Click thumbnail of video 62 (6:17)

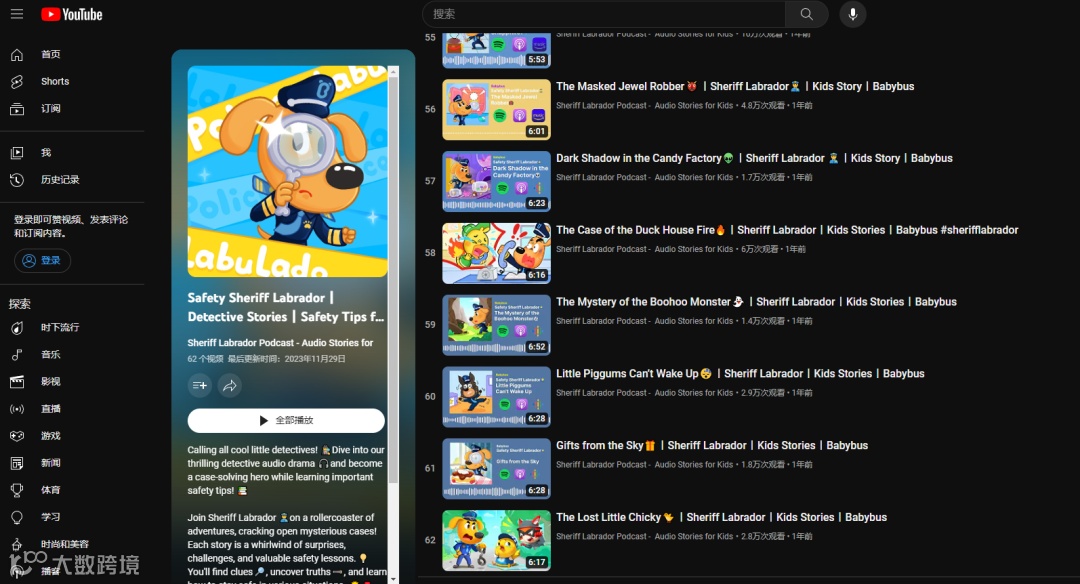(496, 541)
